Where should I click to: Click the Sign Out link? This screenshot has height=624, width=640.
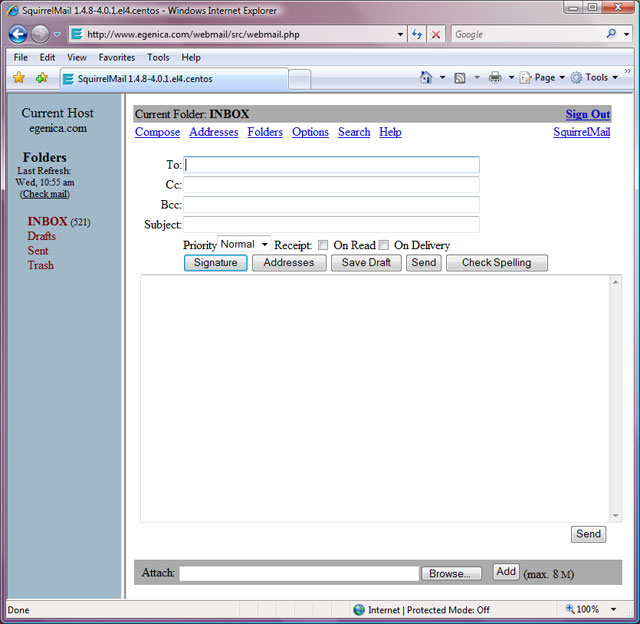coord(588,114)
